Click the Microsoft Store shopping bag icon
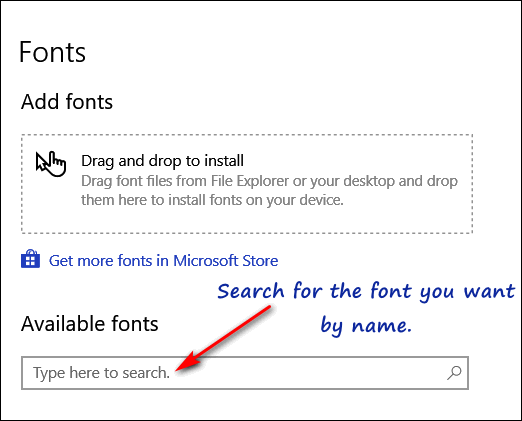Viewport: 522px width, 421px height. pyautogui.click(x=30, y=259)
